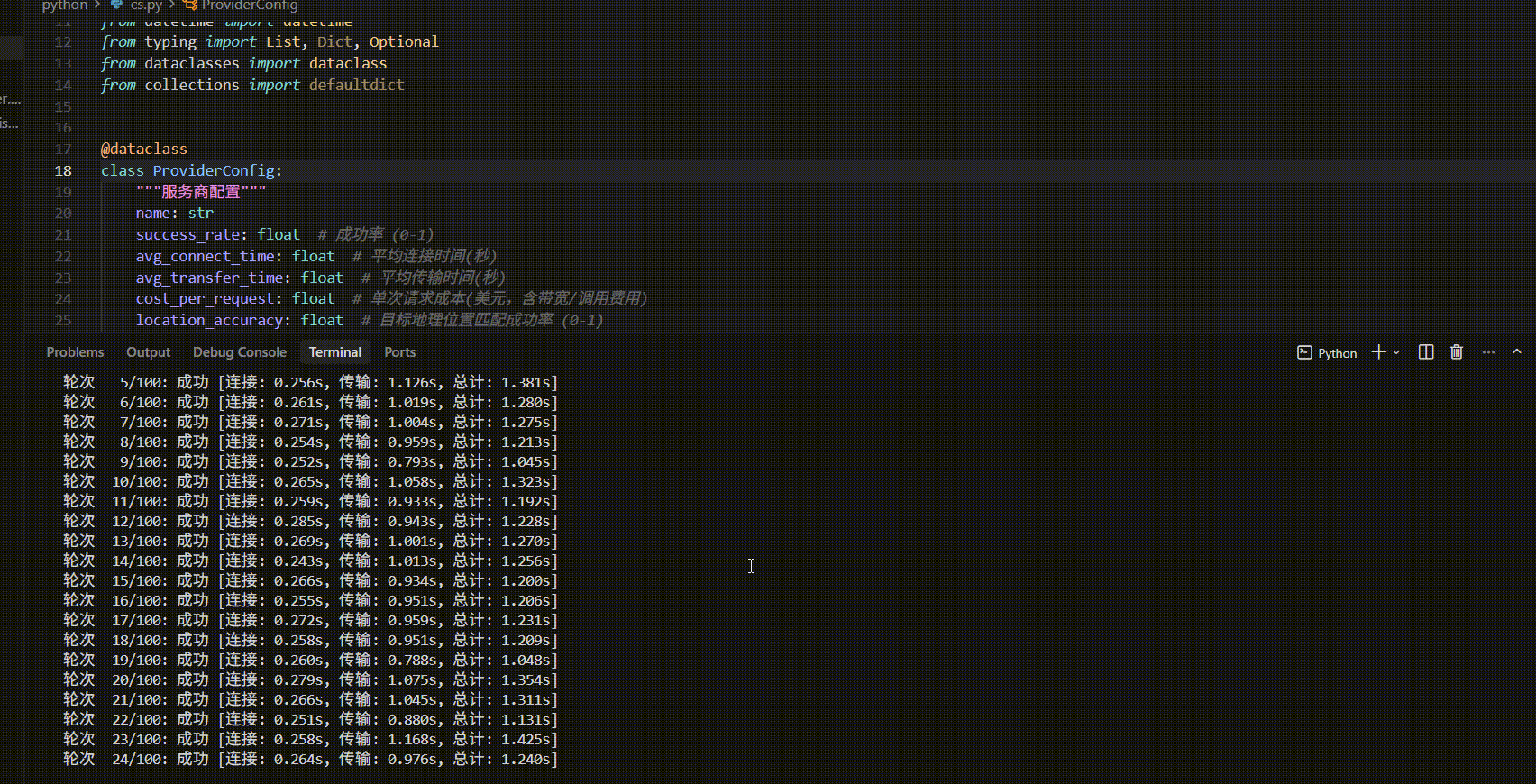Screen dimensions: 1536x784
Task: Click line number 18 in the gutter
Action: (x=63, y=170)
